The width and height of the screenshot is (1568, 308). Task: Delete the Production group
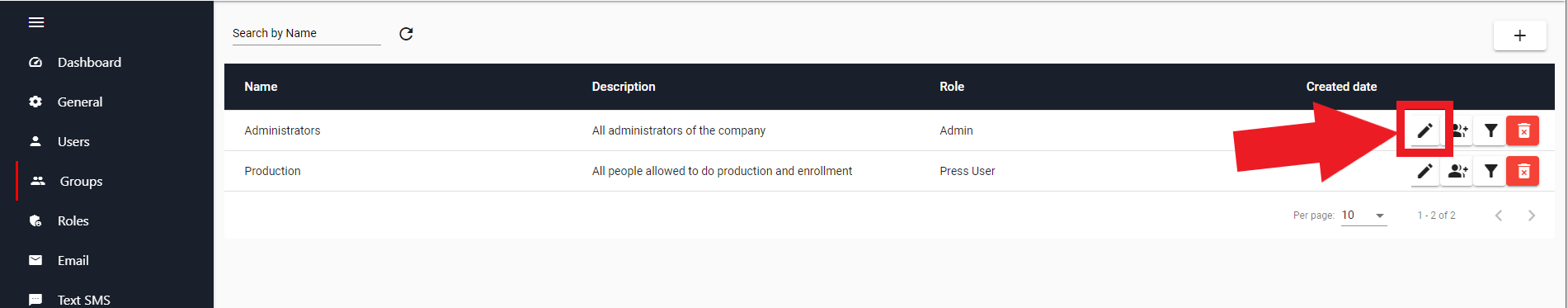tap(1523, 171)
